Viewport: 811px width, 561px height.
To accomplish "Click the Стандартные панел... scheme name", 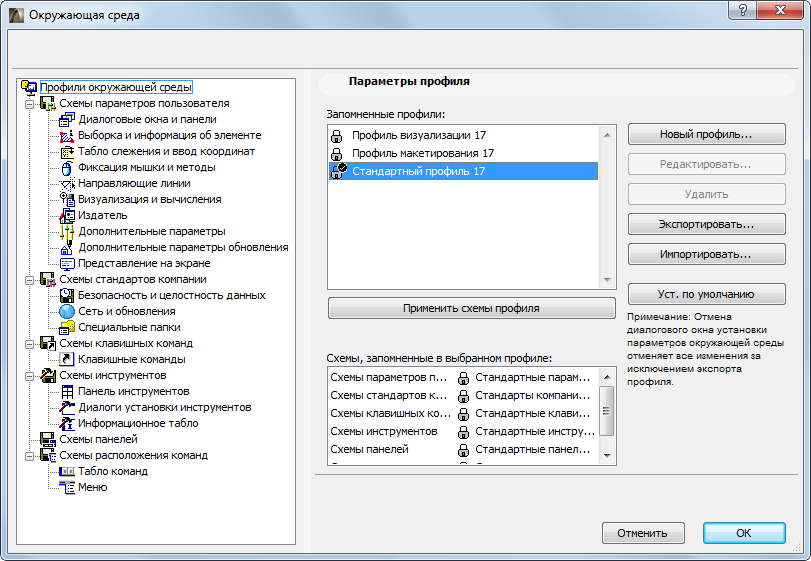I will pos(533,449).
